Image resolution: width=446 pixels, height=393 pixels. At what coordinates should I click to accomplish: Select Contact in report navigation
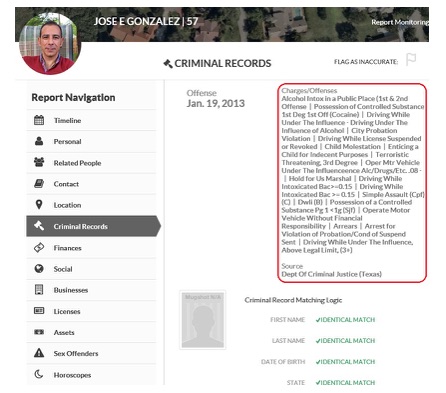91,184
